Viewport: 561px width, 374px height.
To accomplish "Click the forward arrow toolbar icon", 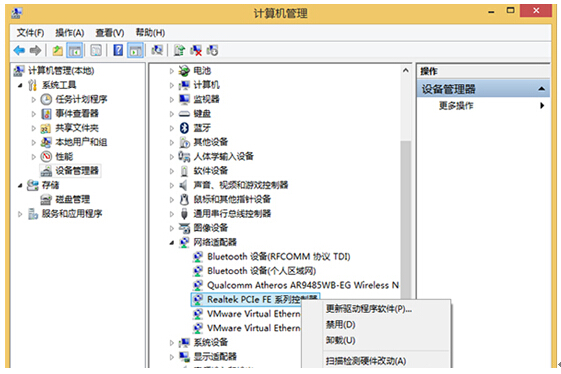I will tap(35, 50).
